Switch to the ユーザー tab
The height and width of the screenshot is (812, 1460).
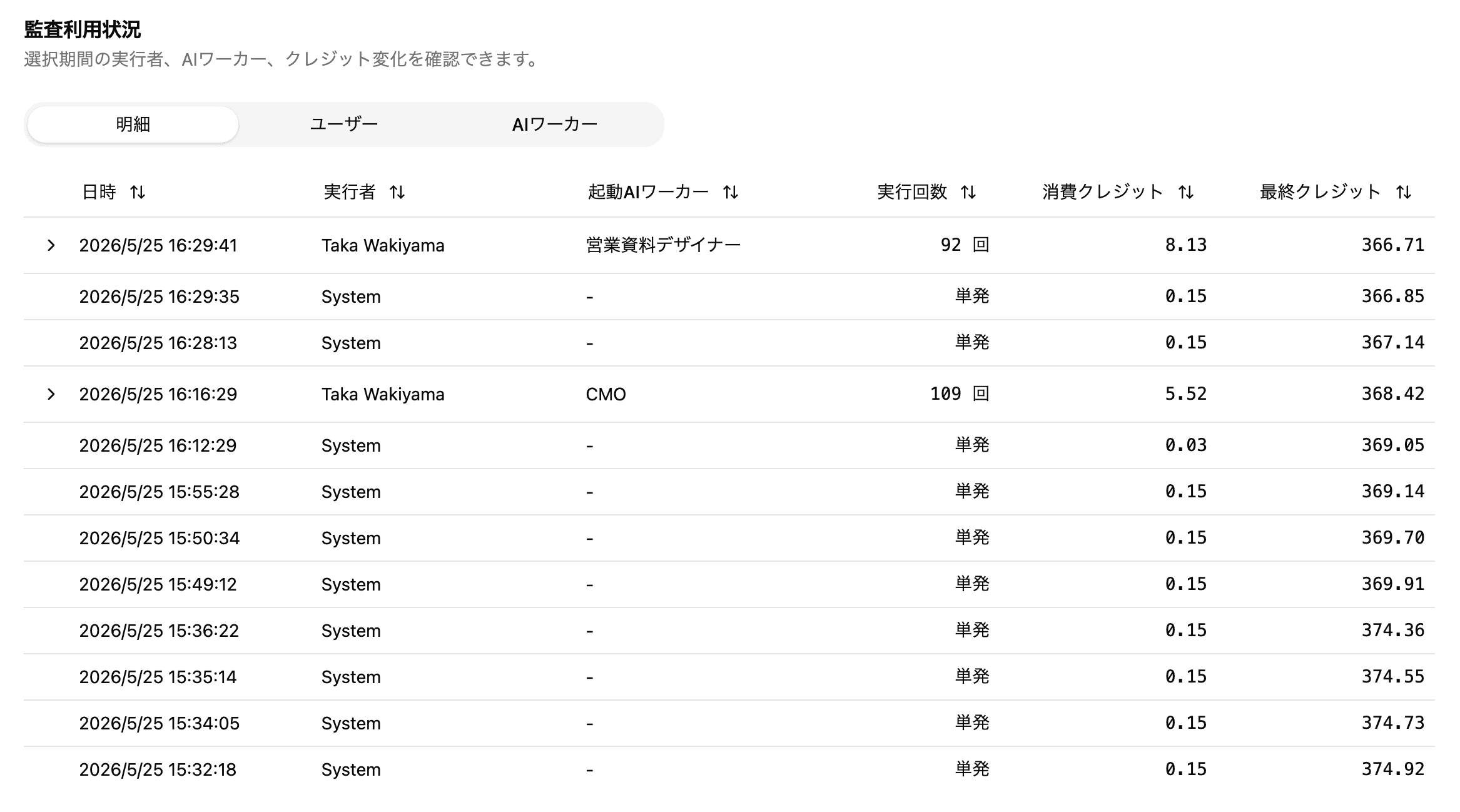click(x=344, y=124)
